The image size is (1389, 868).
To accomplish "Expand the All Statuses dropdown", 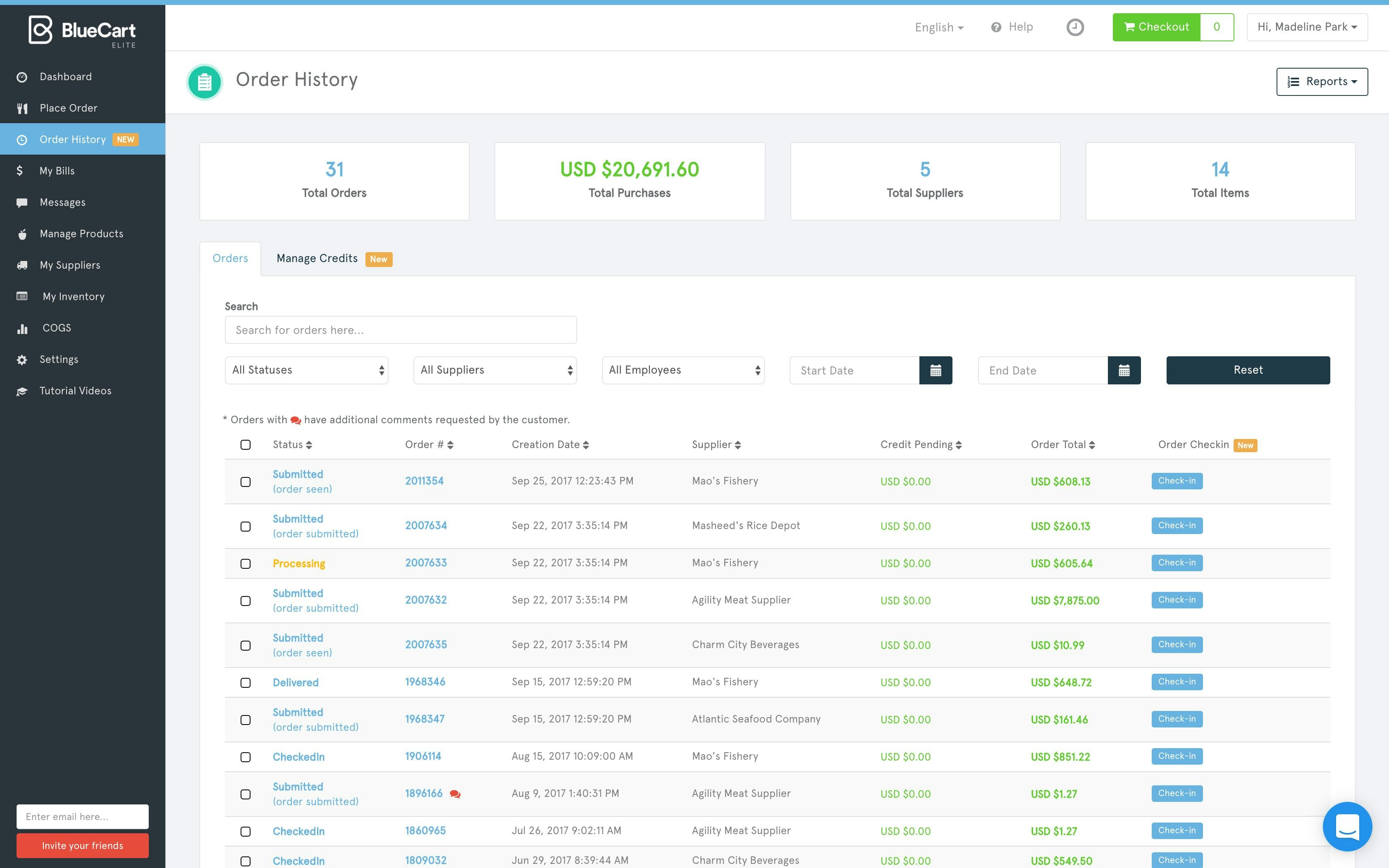I will click(306, 370).
